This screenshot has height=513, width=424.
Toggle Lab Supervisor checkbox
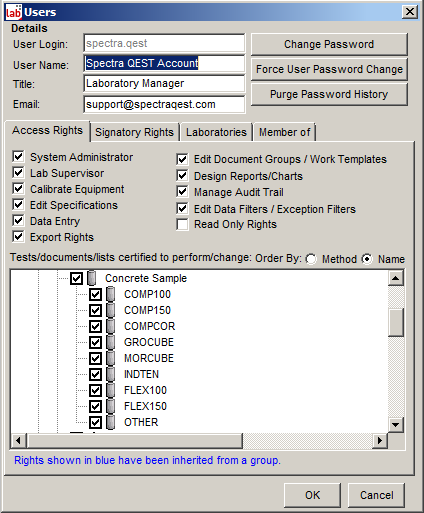[x=18, y=173]
